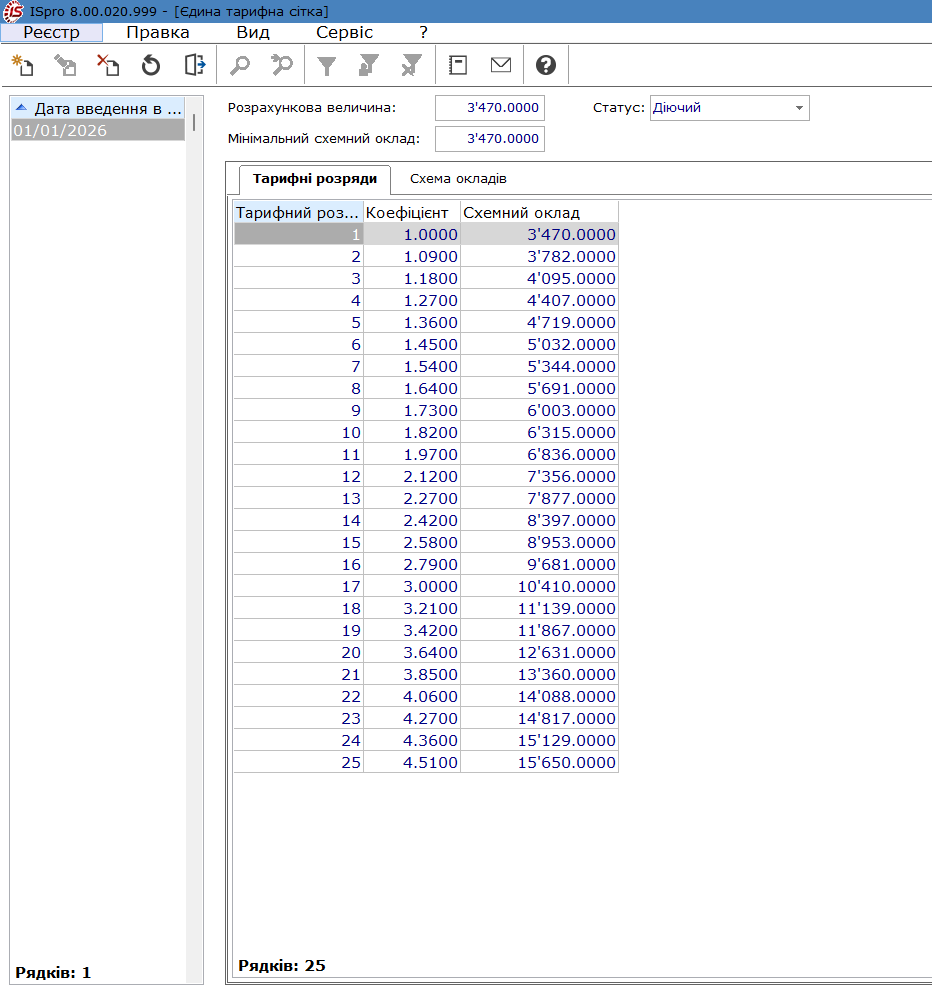Select the coefficient cell 2.5800
Screen dimensions: 932x988
[412, 543]
